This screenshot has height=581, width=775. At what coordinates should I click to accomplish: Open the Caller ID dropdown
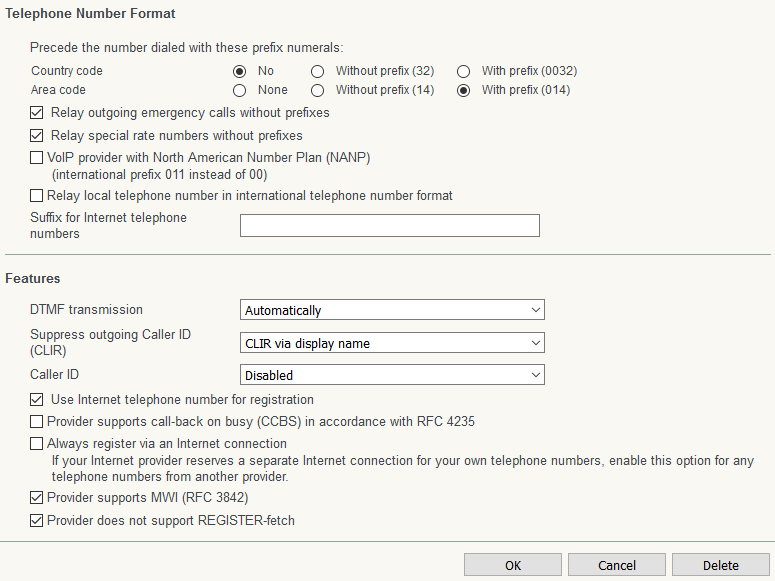click(x=394, y=375)
